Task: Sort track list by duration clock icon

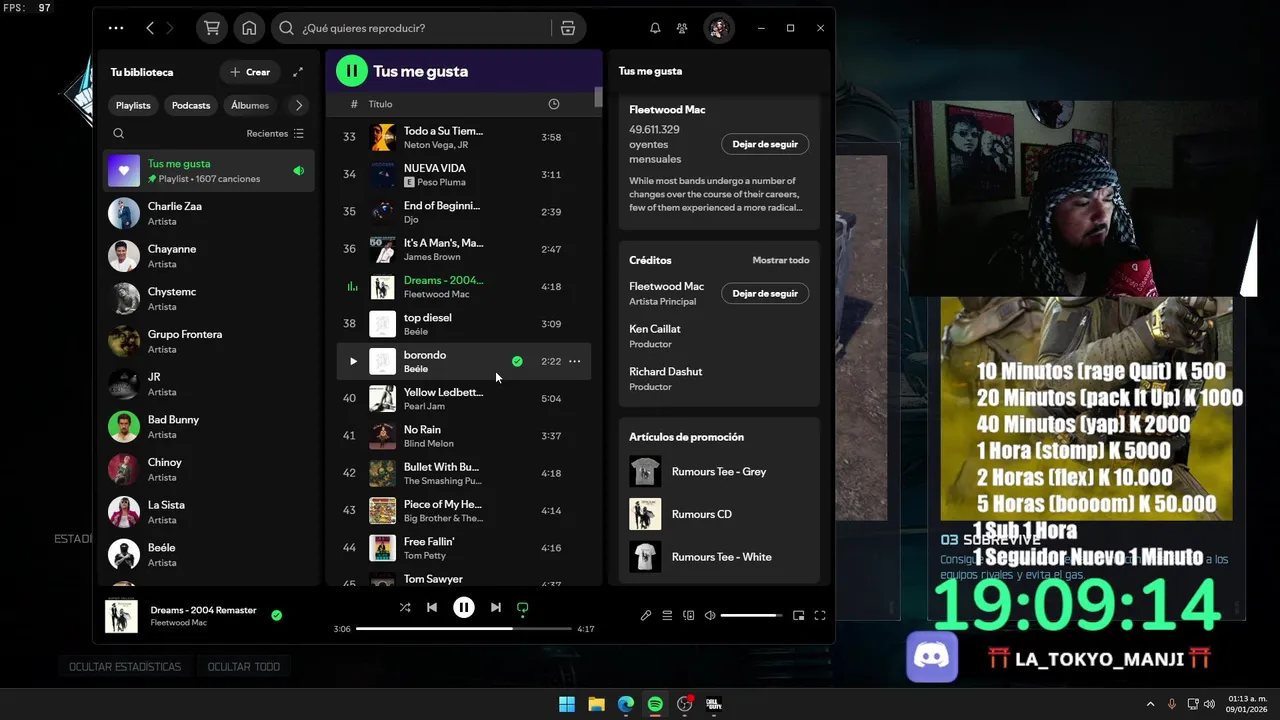Action: tap(554, 104)
